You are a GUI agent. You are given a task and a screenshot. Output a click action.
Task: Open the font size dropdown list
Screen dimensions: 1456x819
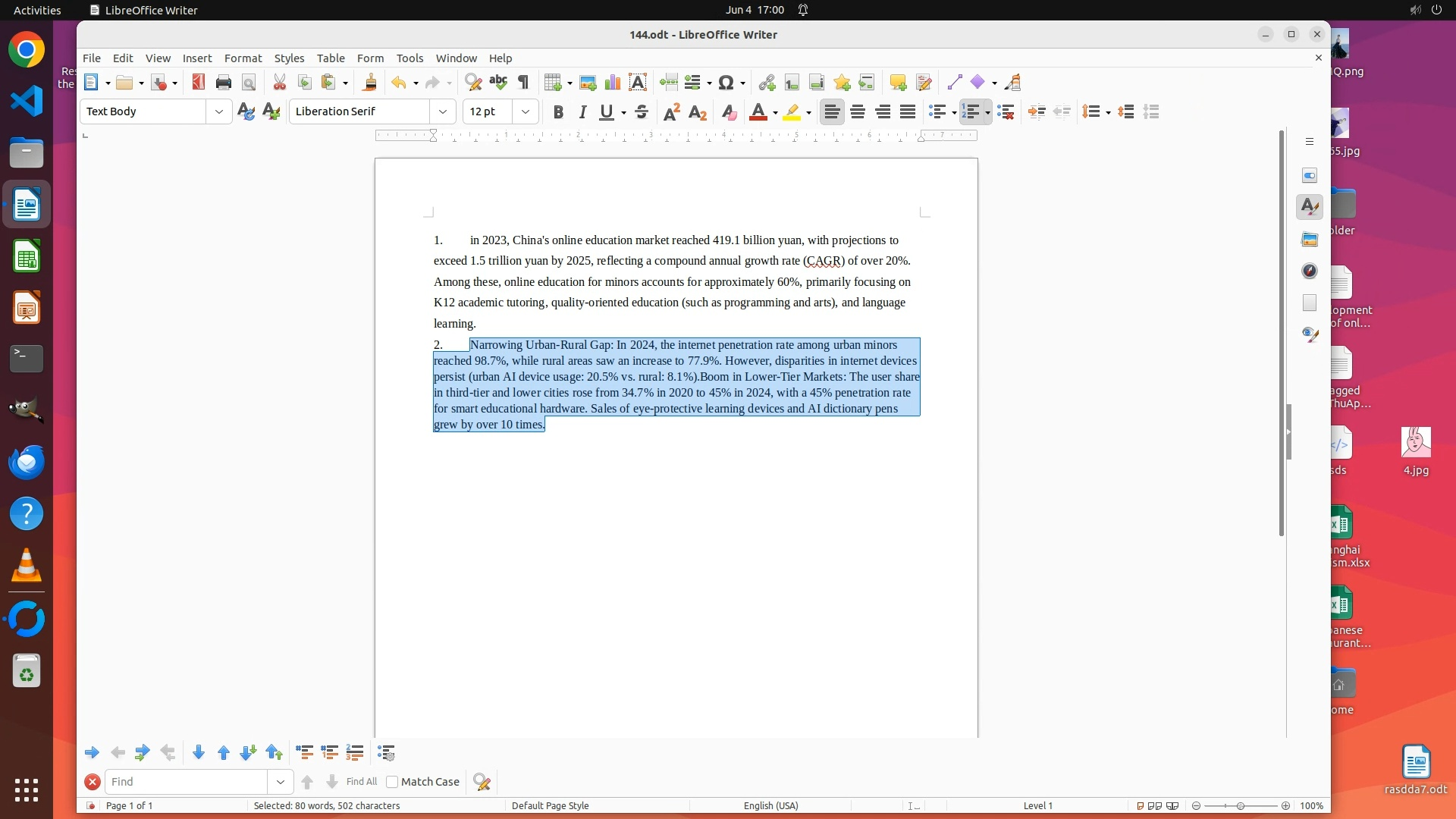point(525,111)
